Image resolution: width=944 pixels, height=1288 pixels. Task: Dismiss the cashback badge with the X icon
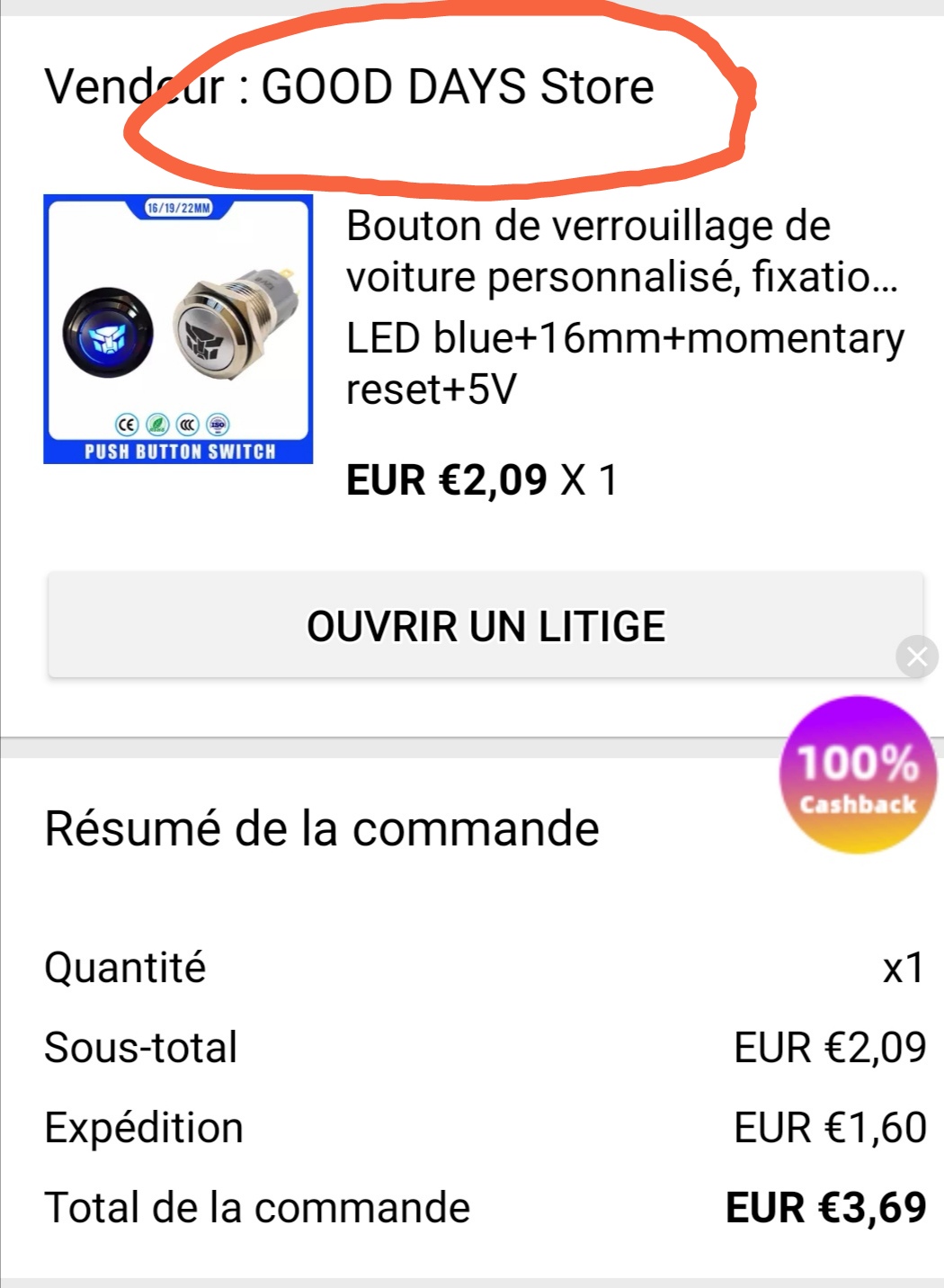pyautogui.click(x=917, y=657)
